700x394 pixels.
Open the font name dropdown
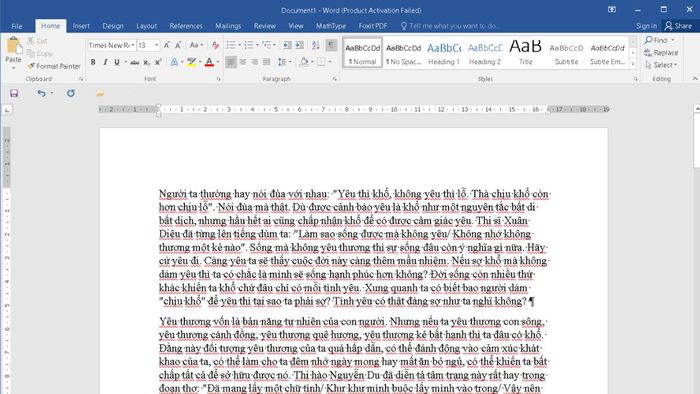(x=133, y=45)
